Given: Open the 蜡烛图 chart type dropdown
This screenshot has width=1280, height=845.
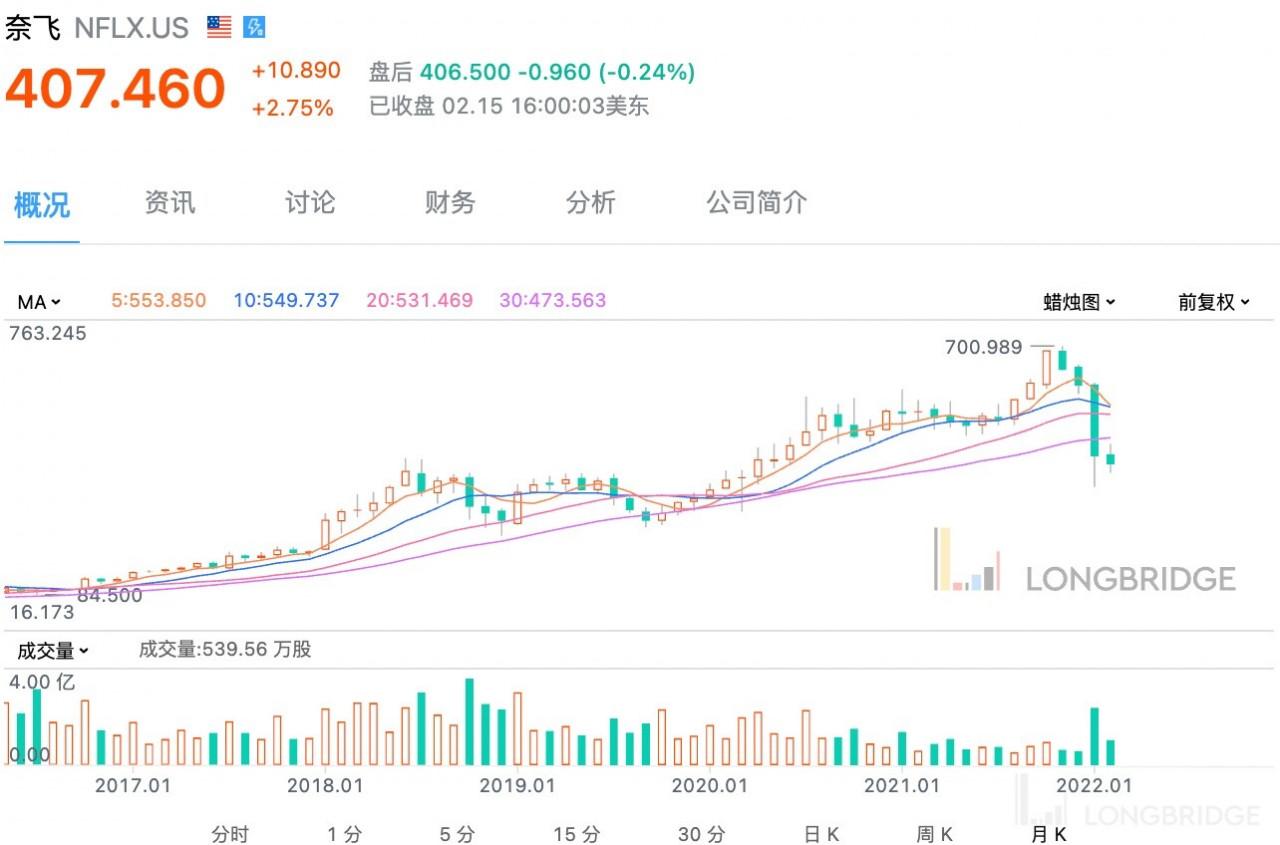Looking at the screenshot, I should tap(1079, 302).
